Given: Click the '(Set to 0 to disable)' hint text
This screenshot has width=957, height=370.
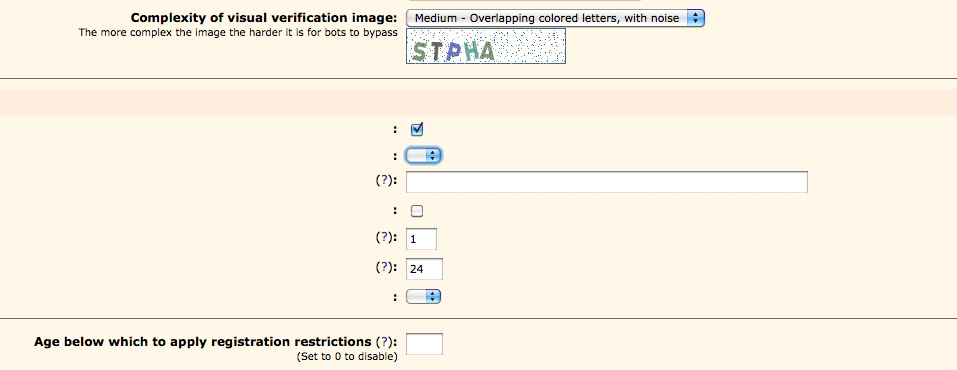Looking at the screenshot, I should pyautogui.click(x=347, y=357).
